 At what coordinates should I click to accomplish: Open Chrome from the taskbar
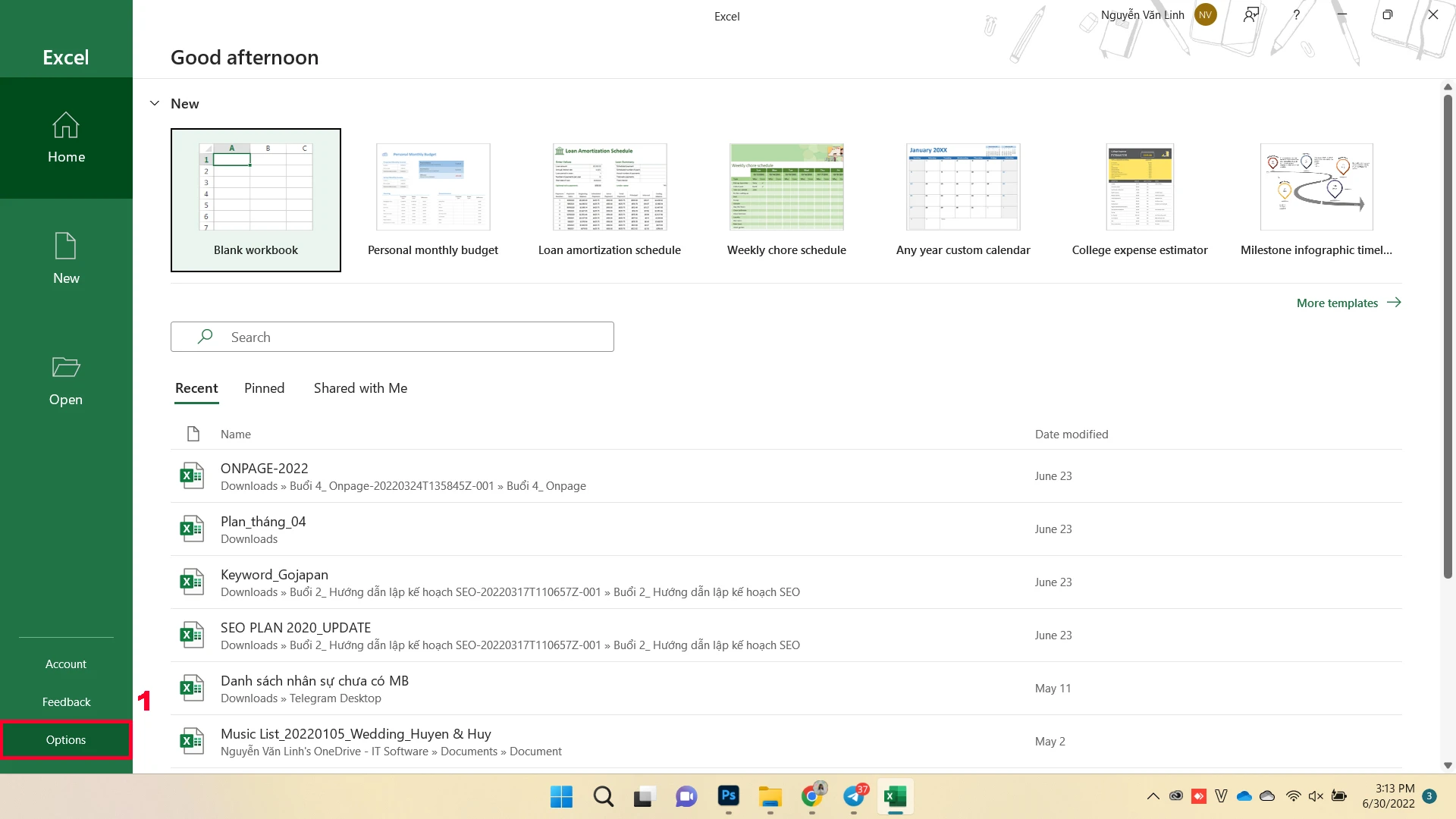[x=812, y=795]
